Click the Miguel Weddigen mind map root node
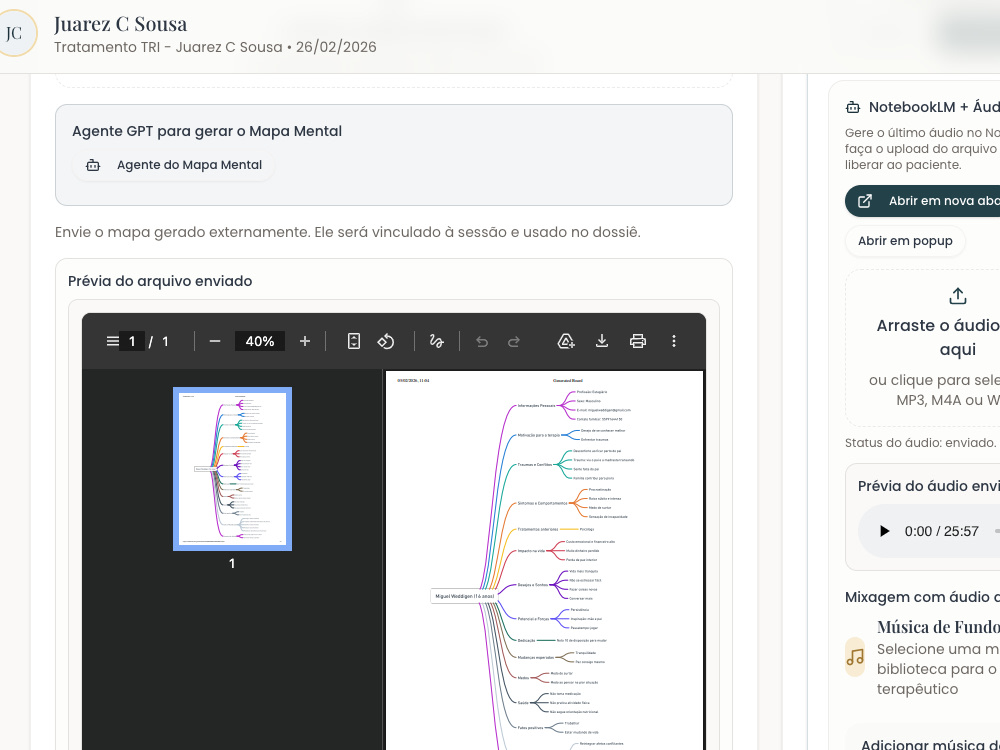 [464, 596]
